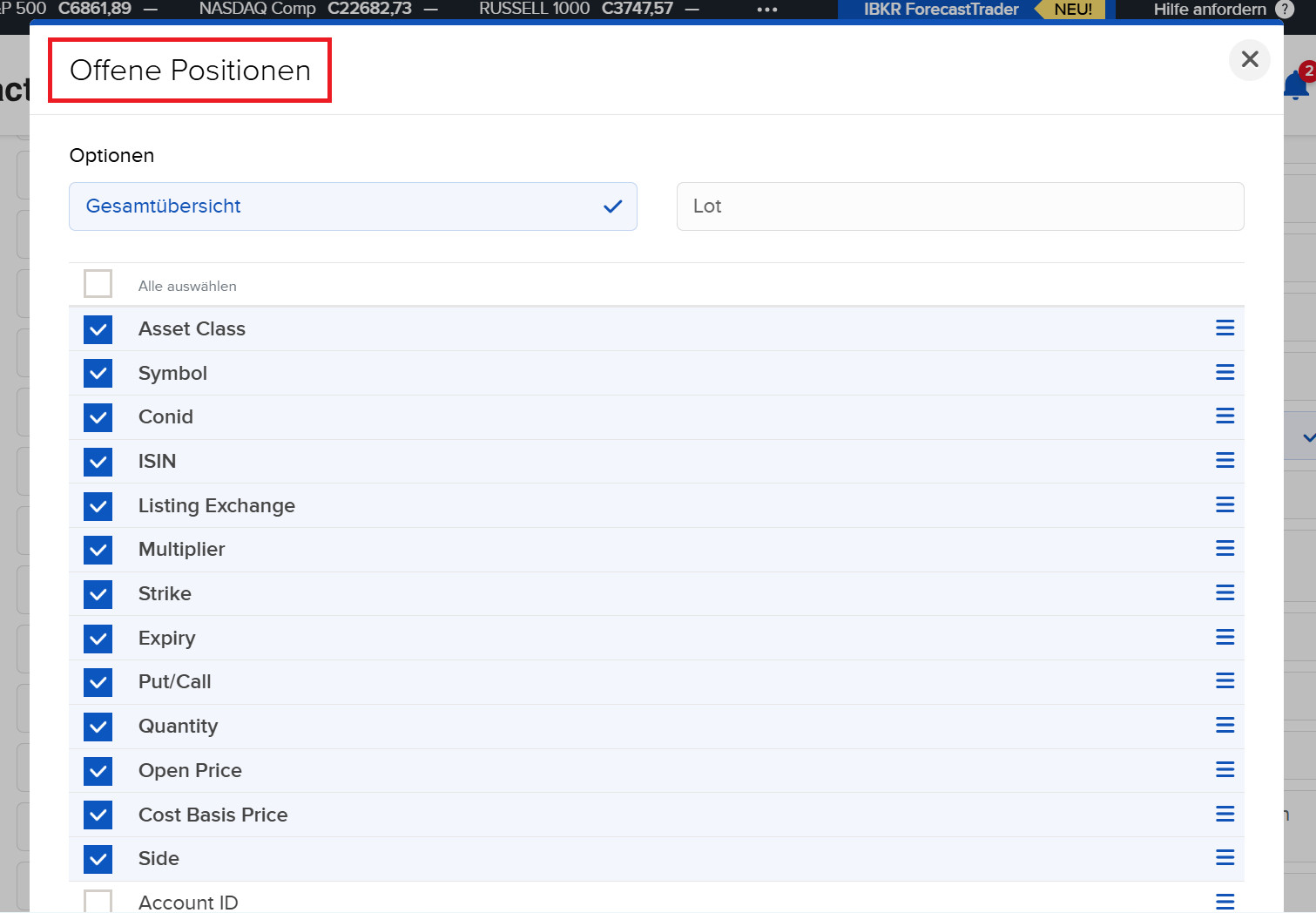Uncheck the Expiry checkbox
This screenshot has height=913, width=1316.
[98, 639]
